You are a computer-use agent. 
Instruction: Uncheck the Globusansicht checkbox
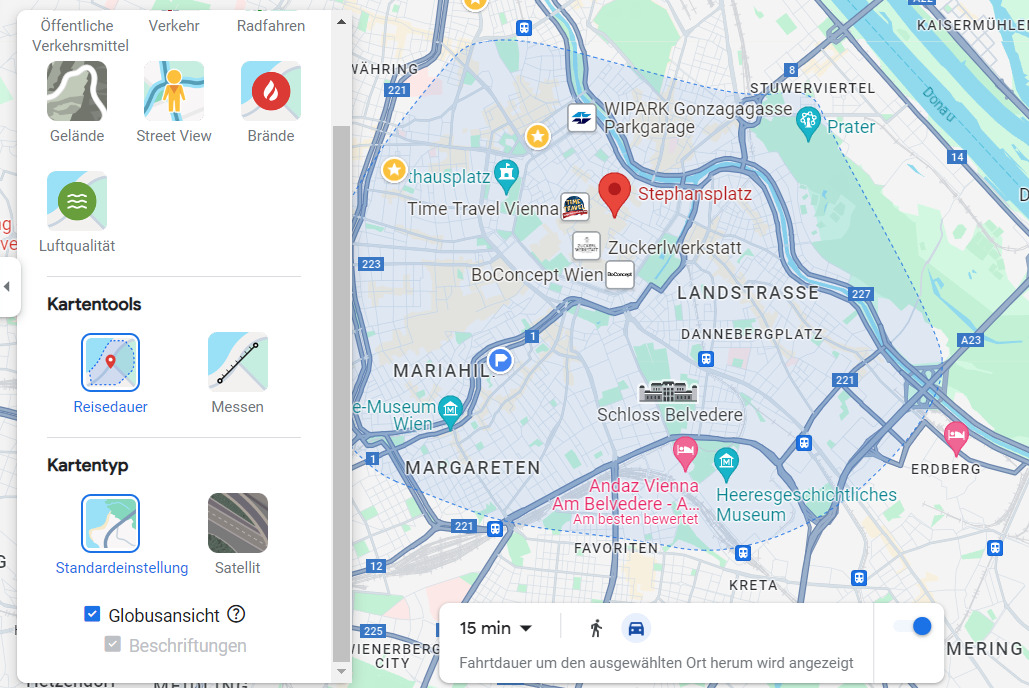pos(92,614)
